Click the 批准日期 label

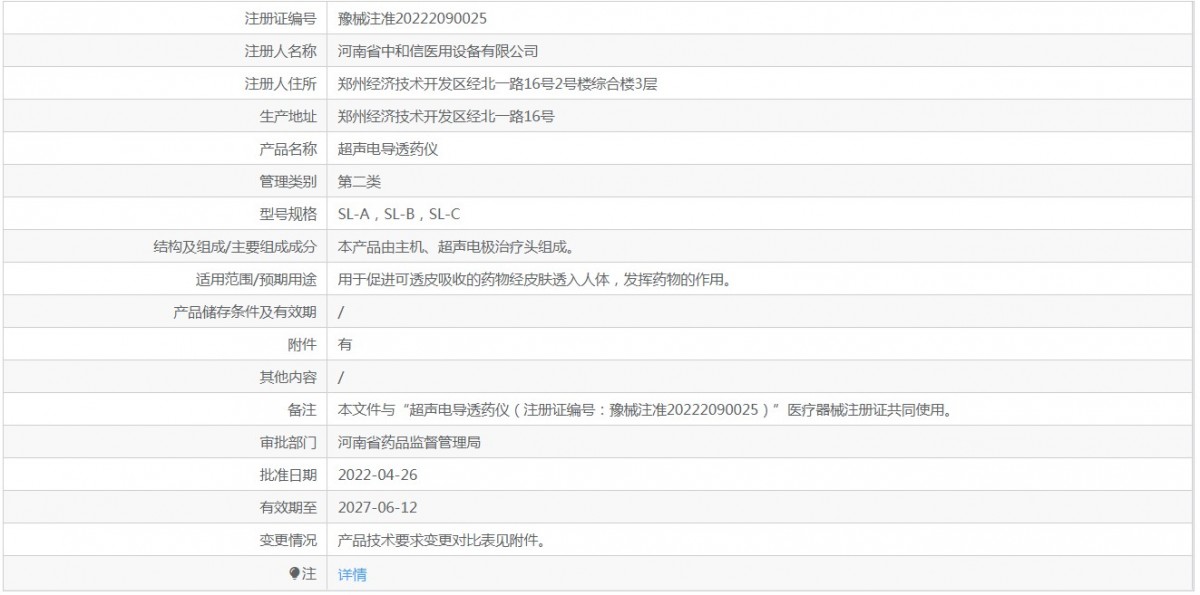[x=287, y=475]
